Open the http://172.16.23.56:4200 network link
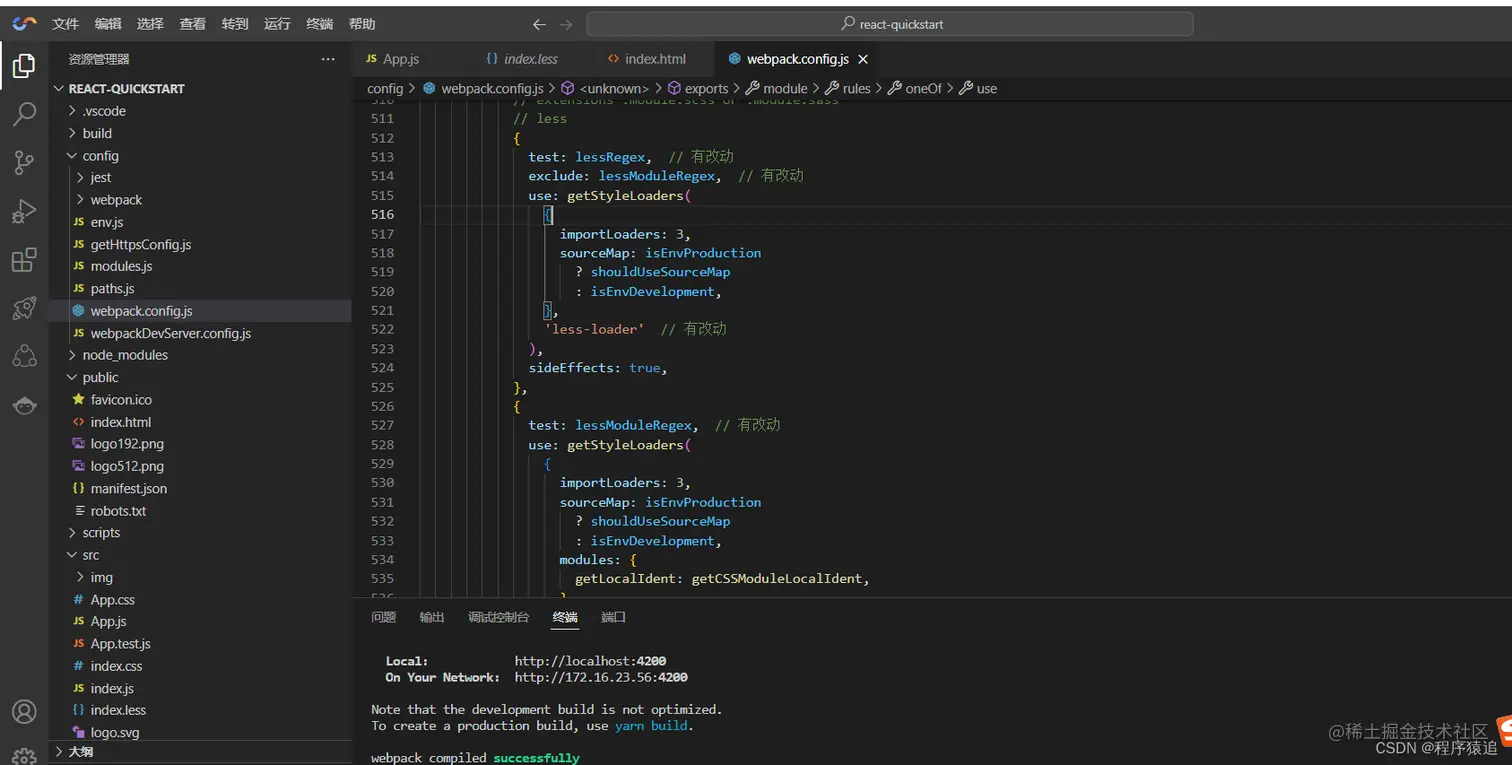Screen dimensions: 1512x765 click(x=601, y=677)
